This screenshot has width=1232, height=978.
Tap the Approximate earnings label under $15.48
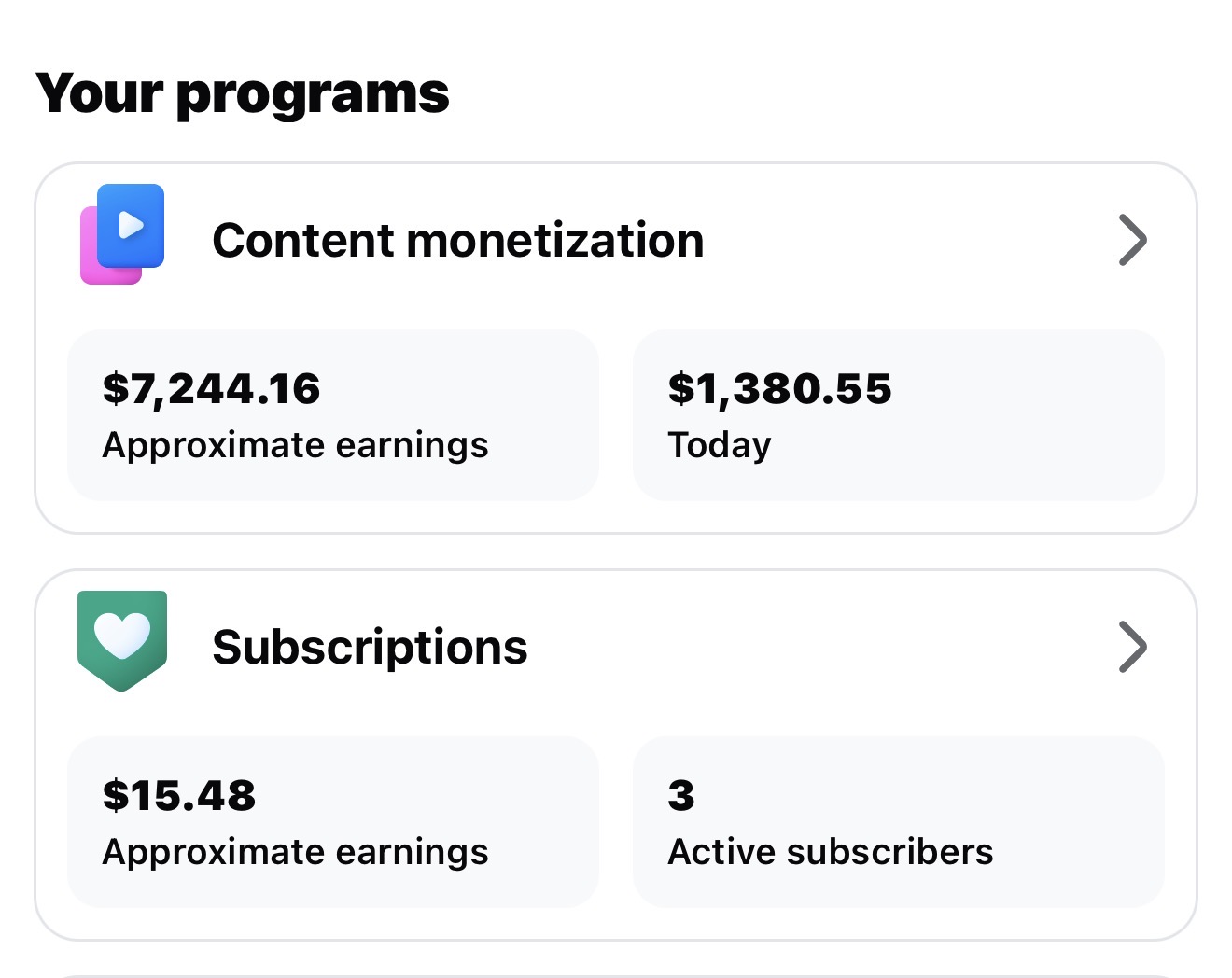tap(295, 852)
